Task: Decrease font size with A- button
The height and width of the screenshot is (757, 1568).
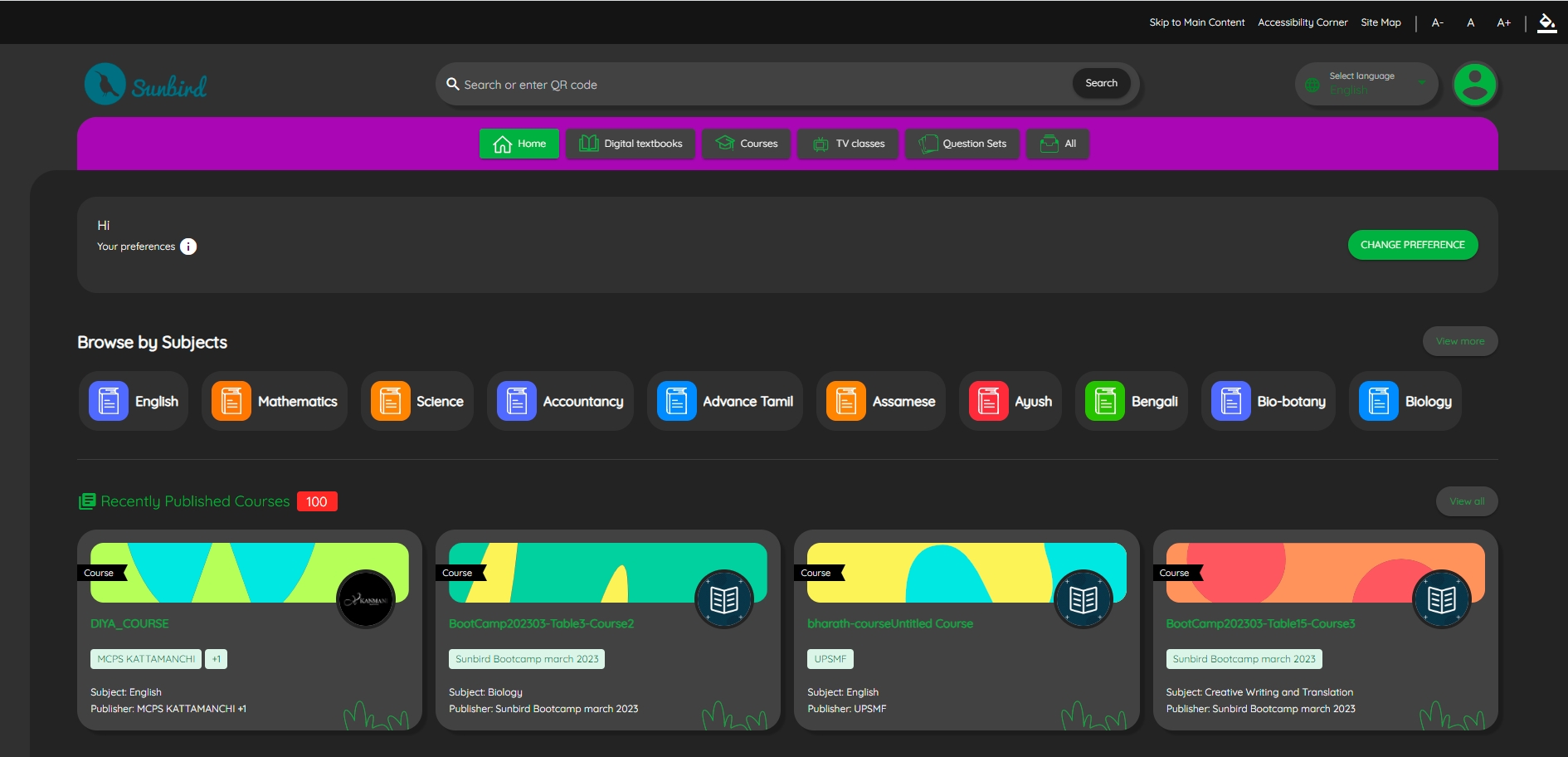Action: (x=1438, y=22)
